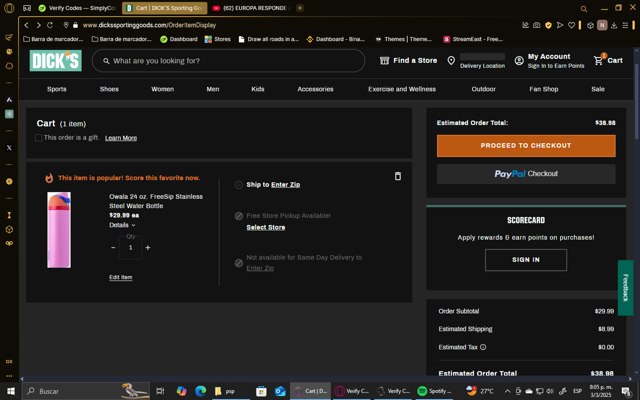
Task: Switch to EUROPA RESPONDE YouTube tab
Action: [x=250, y=8]
